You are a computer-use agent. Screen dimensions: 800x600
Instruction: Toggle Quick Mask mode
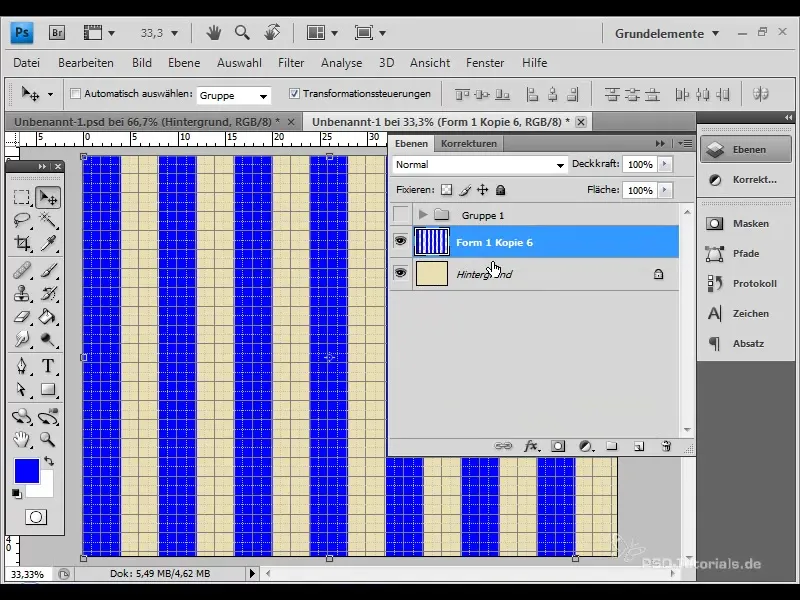pos(36,517)
